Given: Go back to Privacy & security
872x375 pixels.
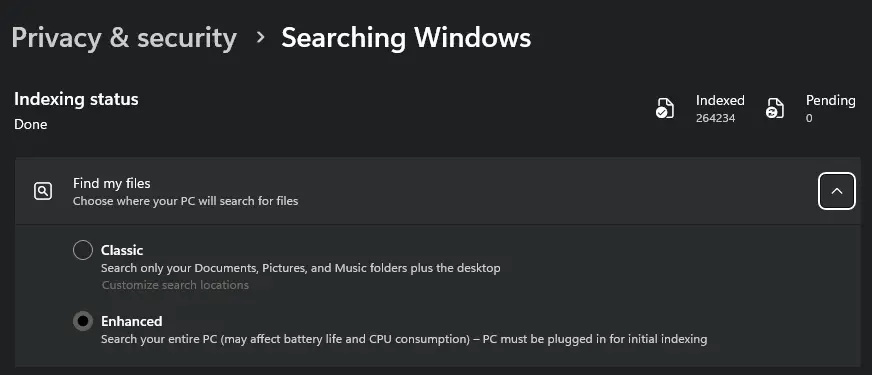Looking at the screenshot, I should click(124, 38).
